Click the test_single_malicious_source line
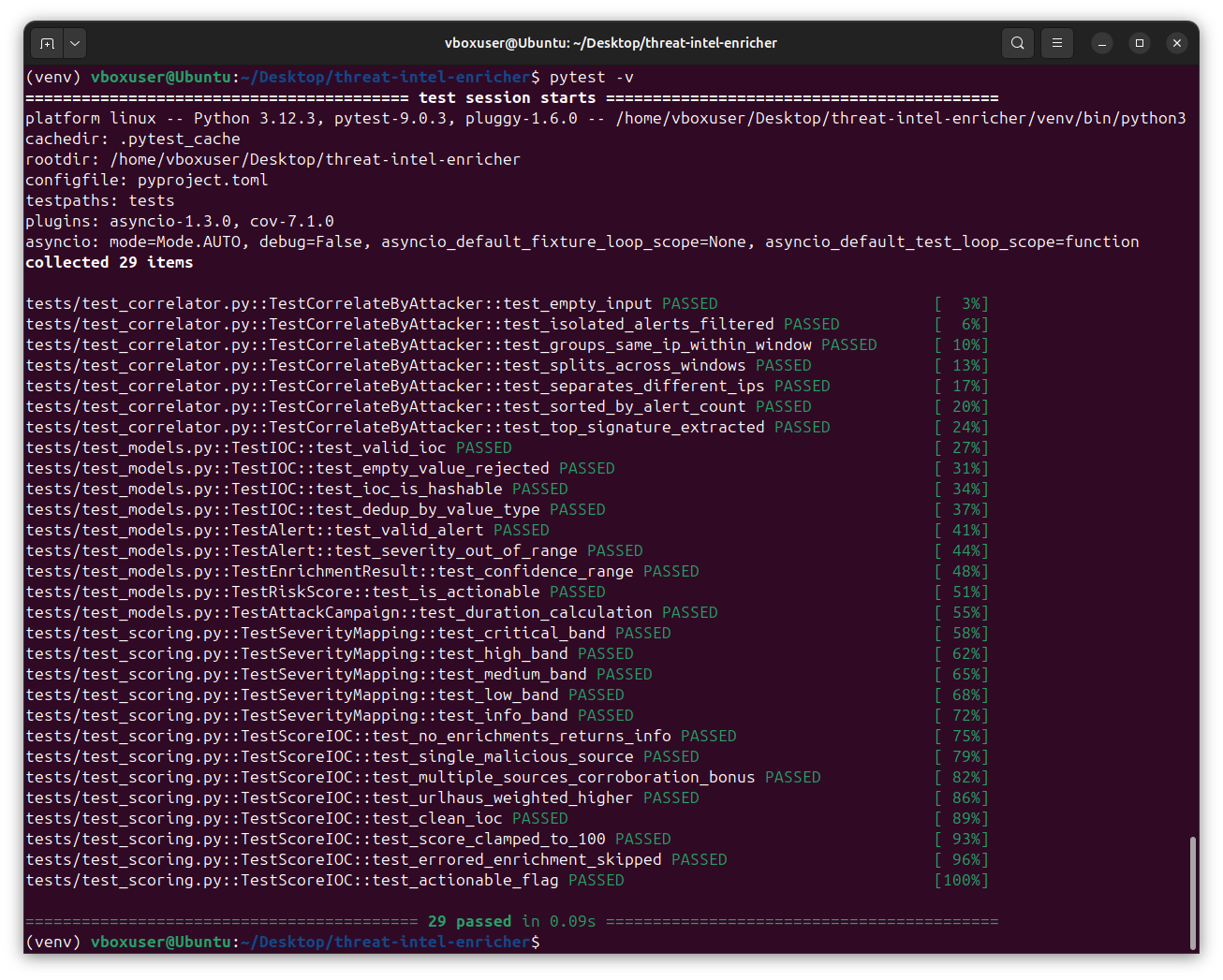Image resolution: width=1223 pixels, height=980 pixels. click(x=507, y=756)
